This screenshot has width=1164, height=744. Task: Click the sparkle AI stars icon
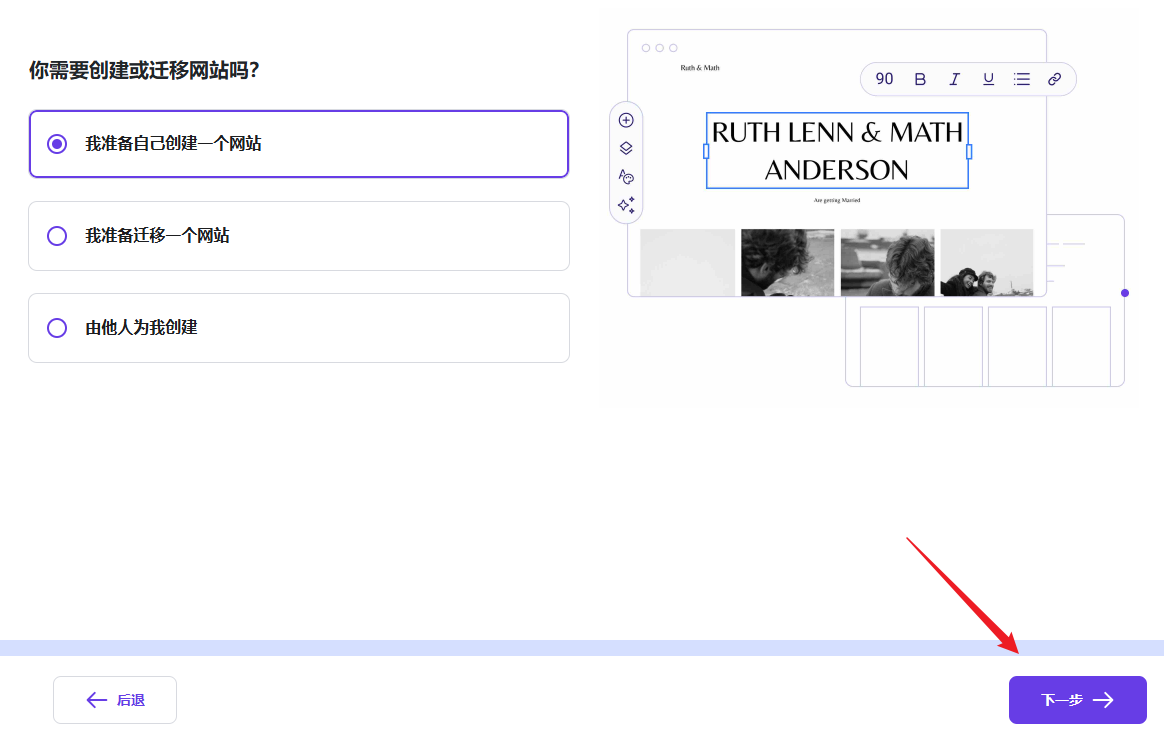626,205
